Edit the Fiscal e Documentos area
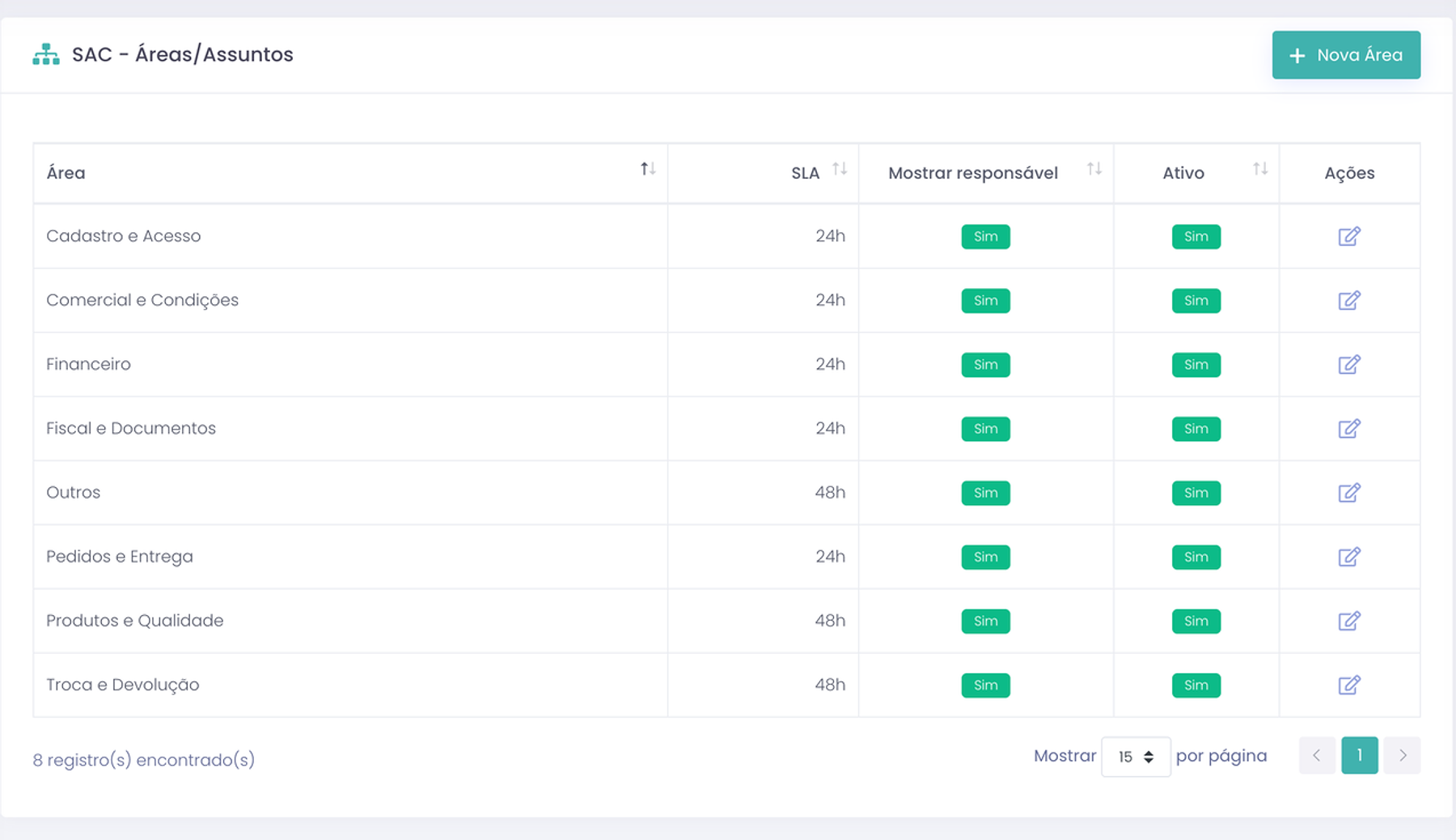 1349,428
